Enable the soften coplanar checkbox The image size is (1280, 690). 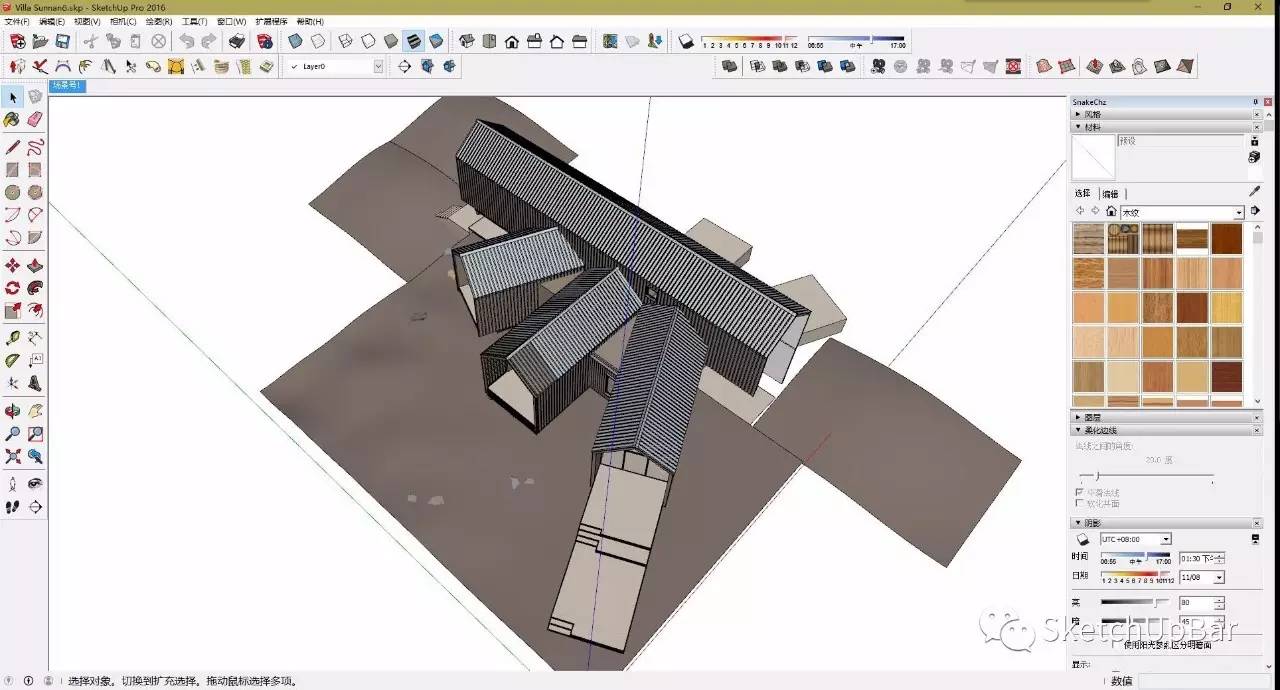(1079, 504)
